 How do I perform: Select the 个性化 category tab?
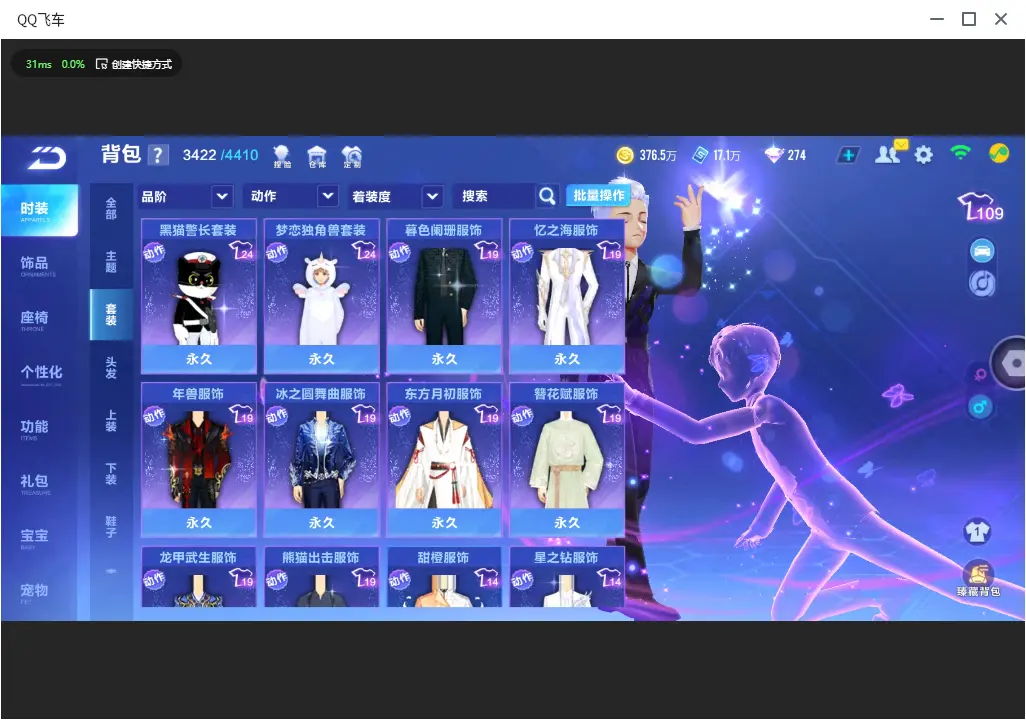pos(39,374)
